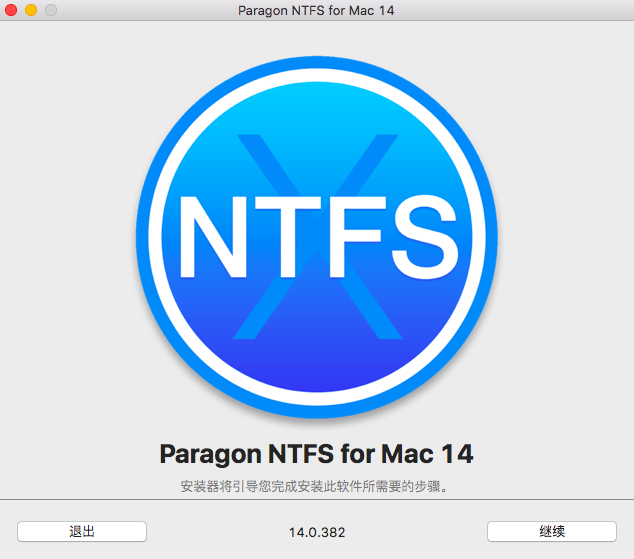Click the Chinese installer description text
This screenshot has width=634, height=559.
pos(317,487)
